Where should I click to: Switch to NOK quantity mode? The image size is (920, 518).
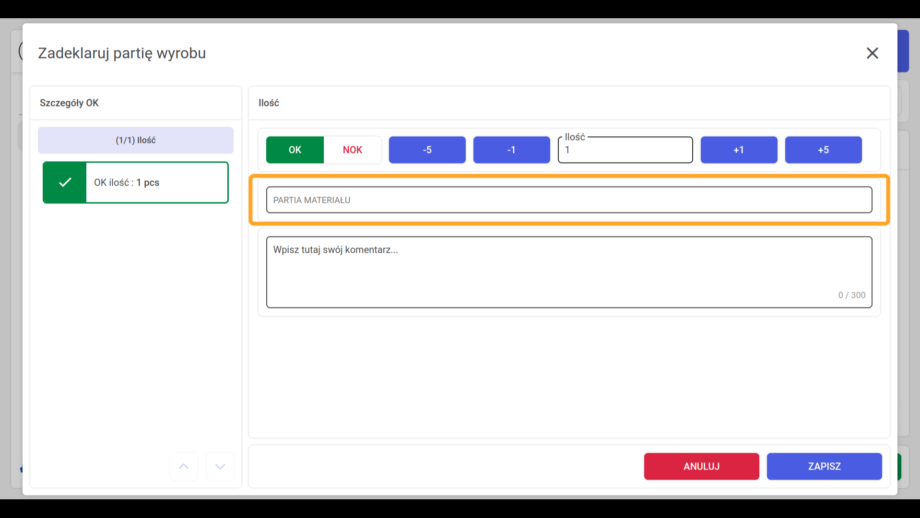(353, 150)
